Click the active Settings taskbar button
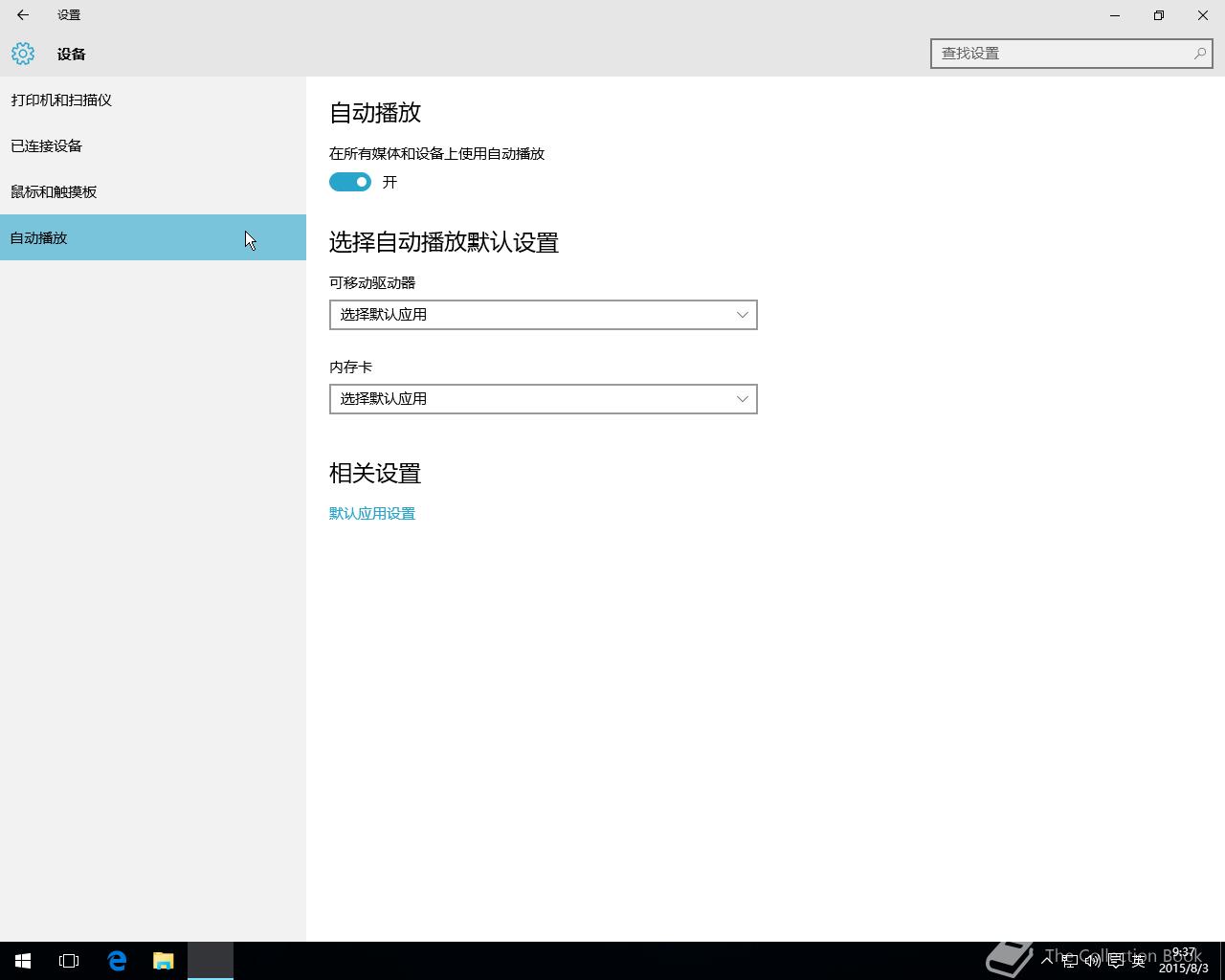Image resolution: width=1225 pixels, height=980 pixels. [211, 961]
